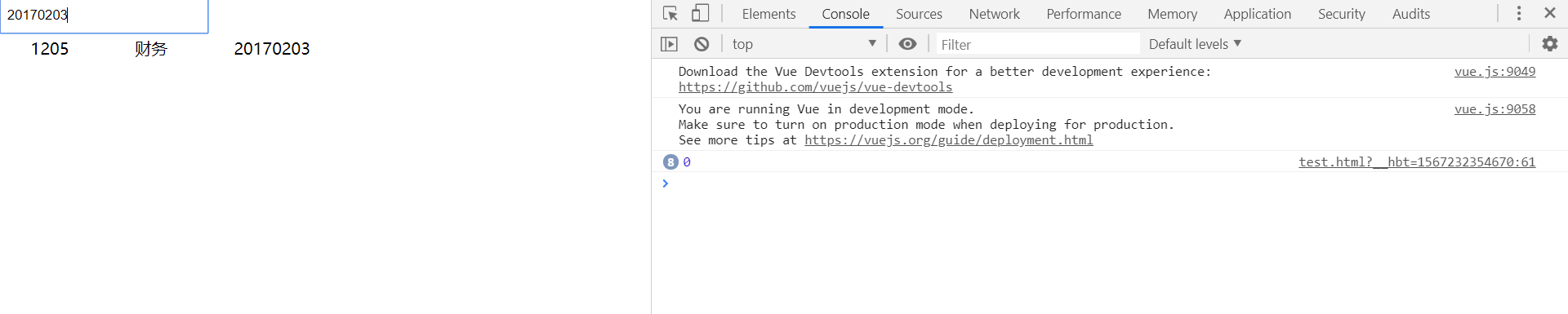Viewport: 1568px width, 314px height.
Task: Show the console sidebar panel icon
Action: click(669, 44)
